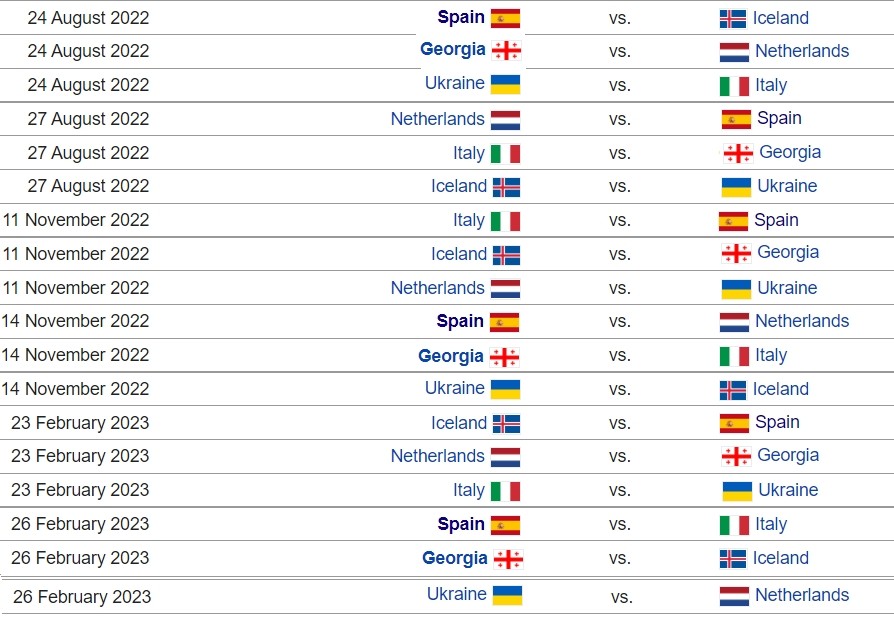894x619 pixels.
Task: Open Italy link opposite Spain on 26 February
Action: coord(771,524)
